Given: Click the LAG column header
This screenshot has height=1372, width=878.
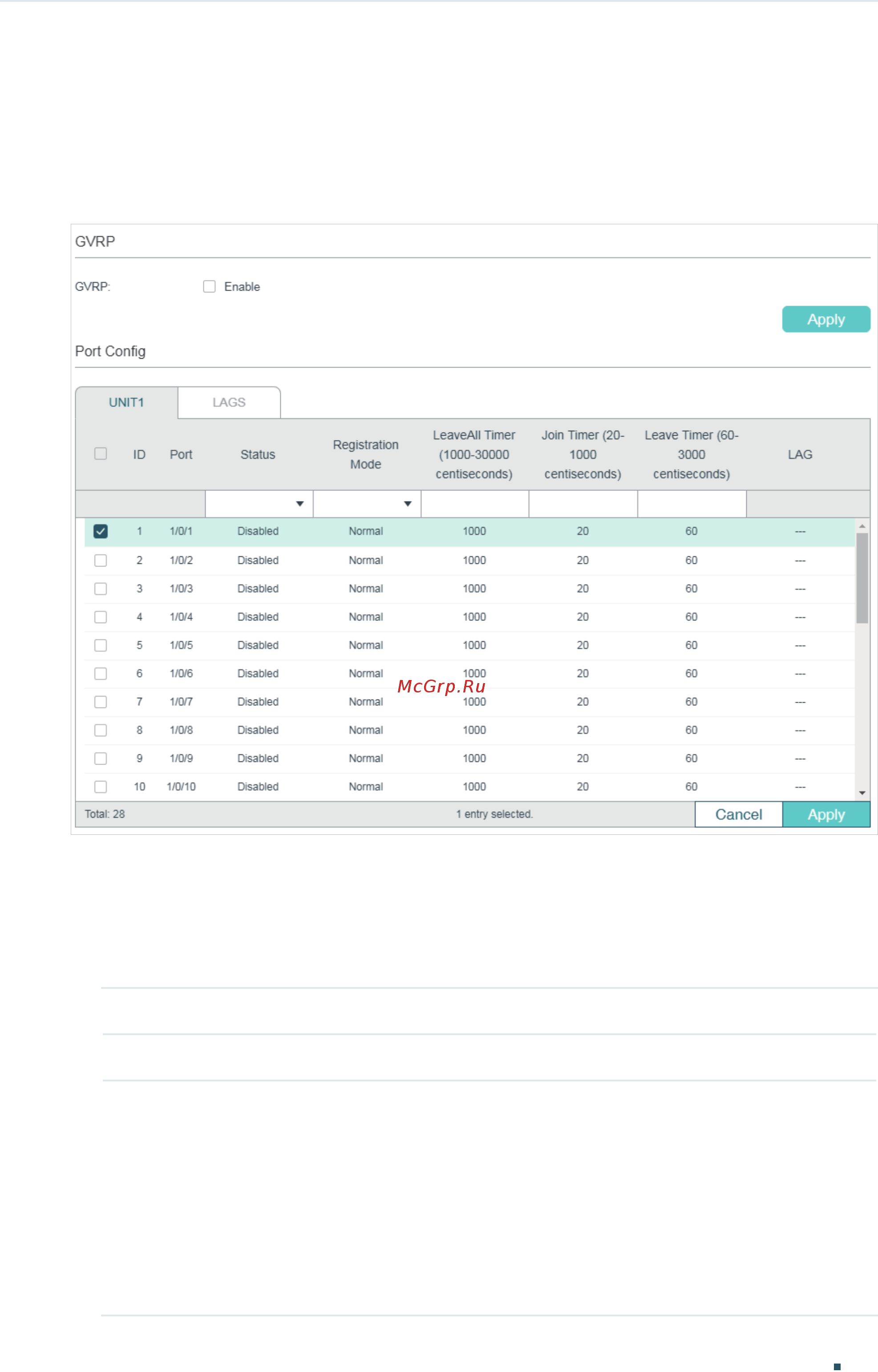Looking at the screenshot, I should (800, 454).
